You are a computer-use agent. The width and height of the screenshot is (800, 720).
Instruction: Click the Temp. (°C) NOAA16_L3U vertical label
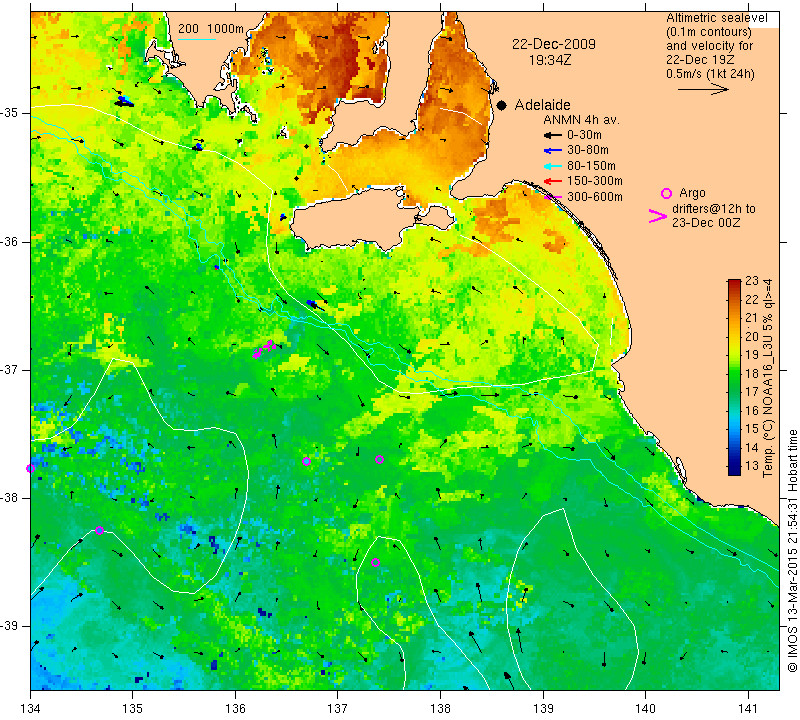coord(767,378)
